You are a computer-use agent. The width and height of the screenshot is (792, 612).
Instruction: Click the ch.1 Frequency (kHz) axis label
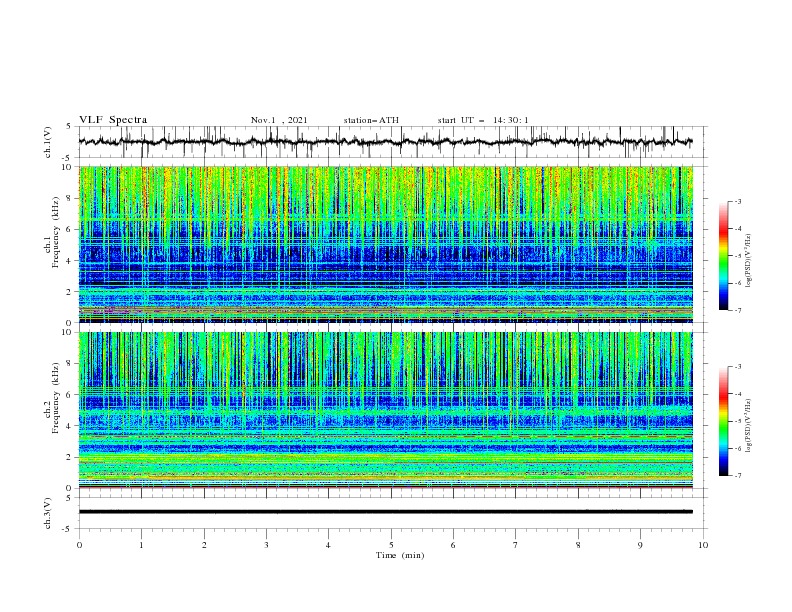[52, 230]
